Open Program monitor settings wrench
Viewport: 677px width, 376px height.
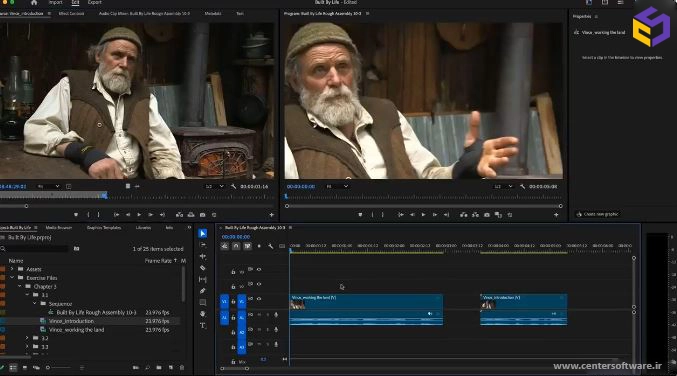[x=522, y=186]
